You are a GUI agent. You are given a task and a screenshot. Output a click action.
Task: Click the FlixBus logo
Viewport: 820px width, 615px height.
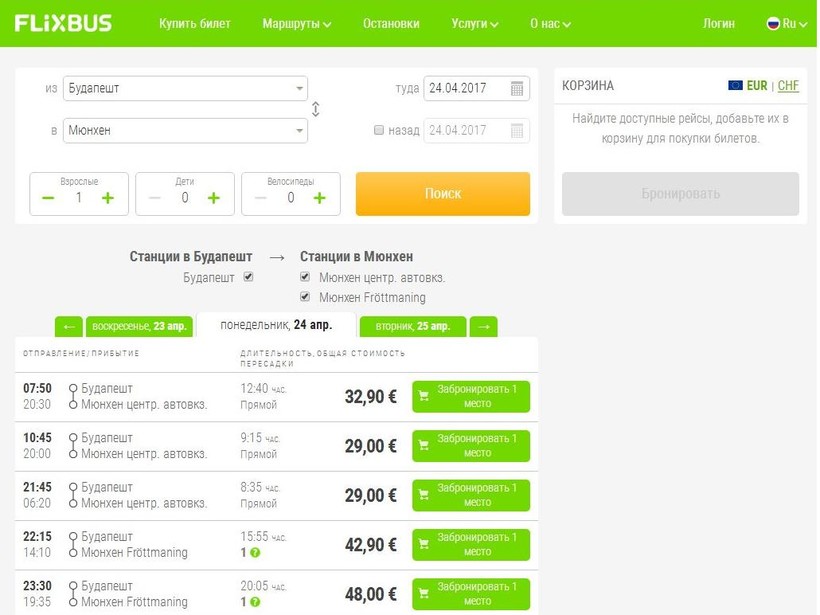pos(63,23)
